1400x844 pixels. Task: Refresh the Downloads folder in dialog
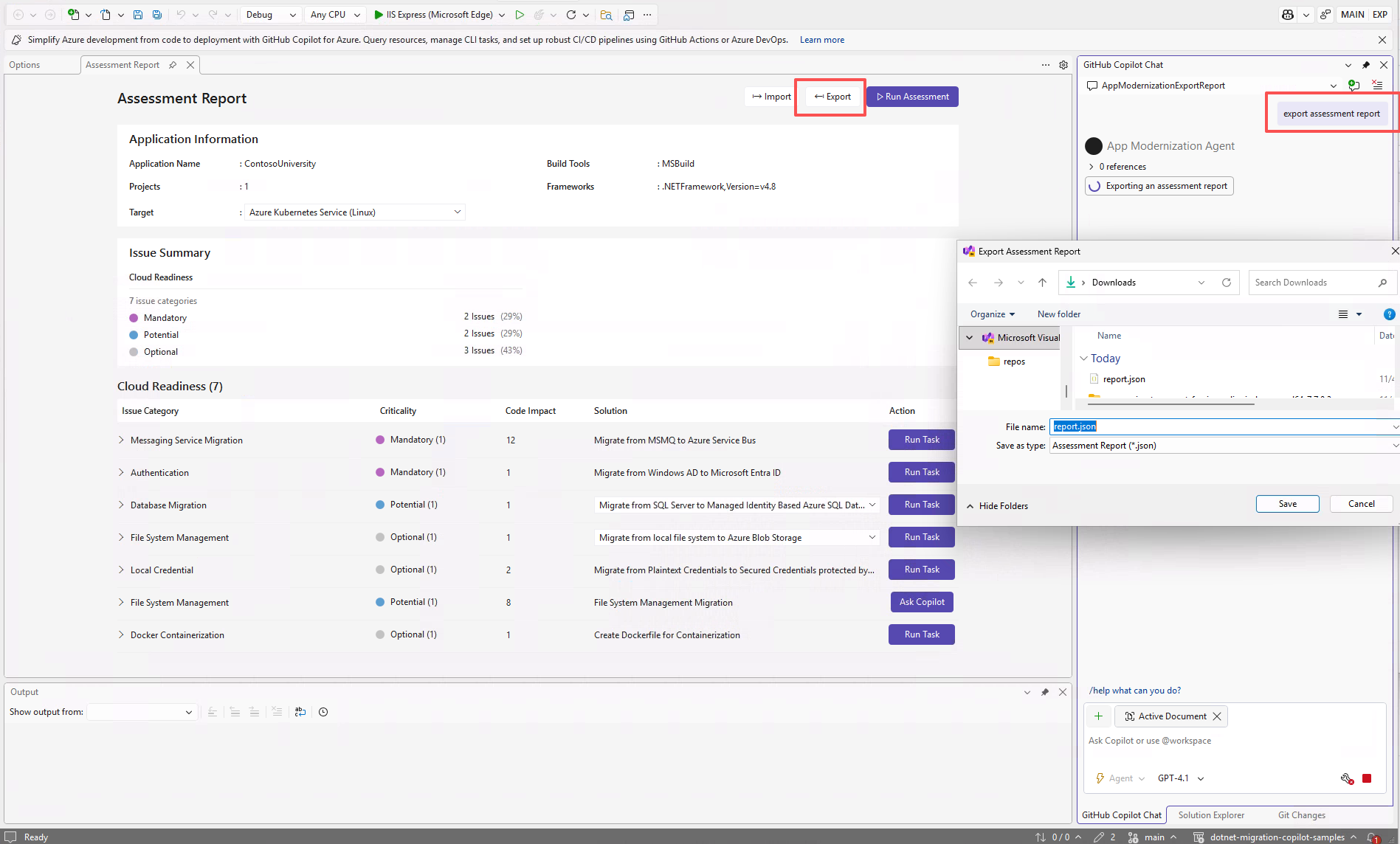[1227, 283]
